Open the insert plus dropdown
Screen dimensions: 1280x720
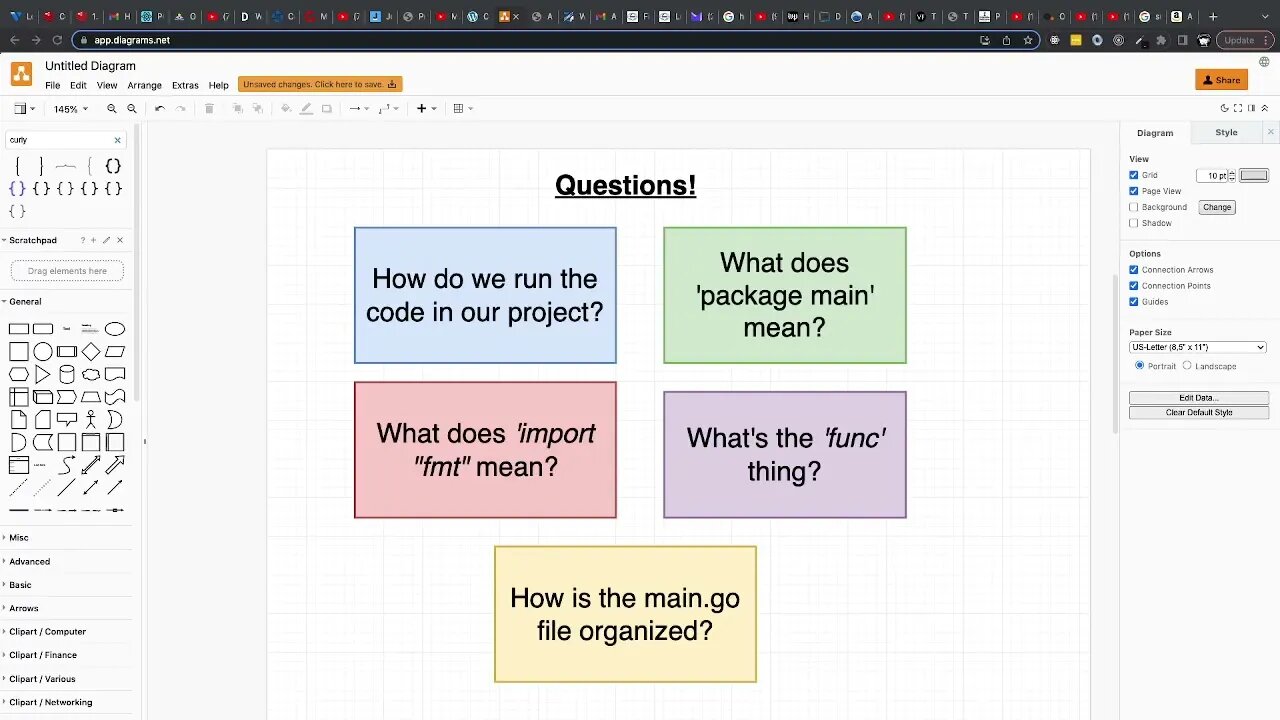(427, 109)
